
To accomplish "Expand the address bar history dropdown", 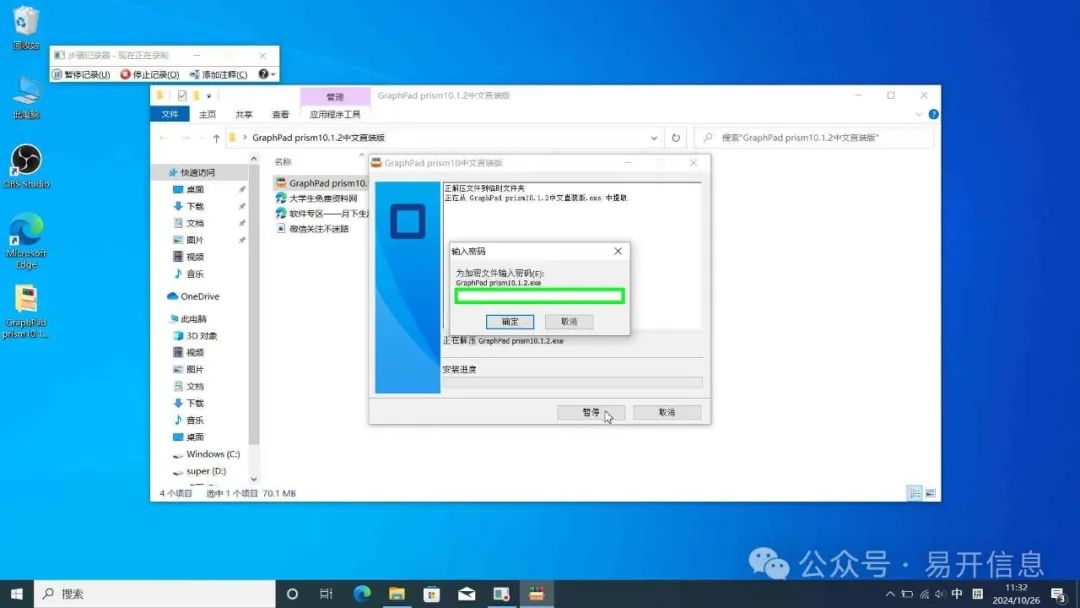I will pos(654,138).
